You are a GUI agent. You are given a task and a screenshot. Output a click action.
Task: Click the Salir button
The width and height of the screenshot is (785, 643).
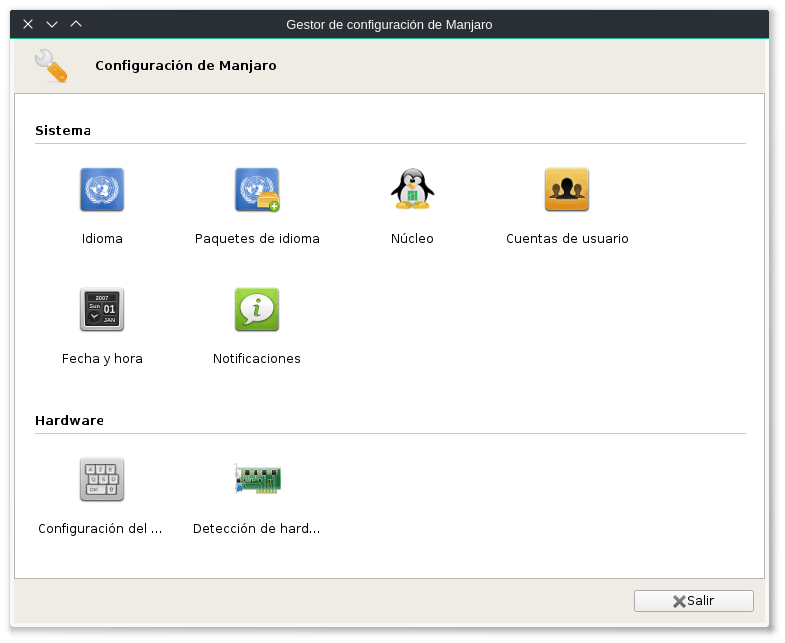click(x=693, y=600)
